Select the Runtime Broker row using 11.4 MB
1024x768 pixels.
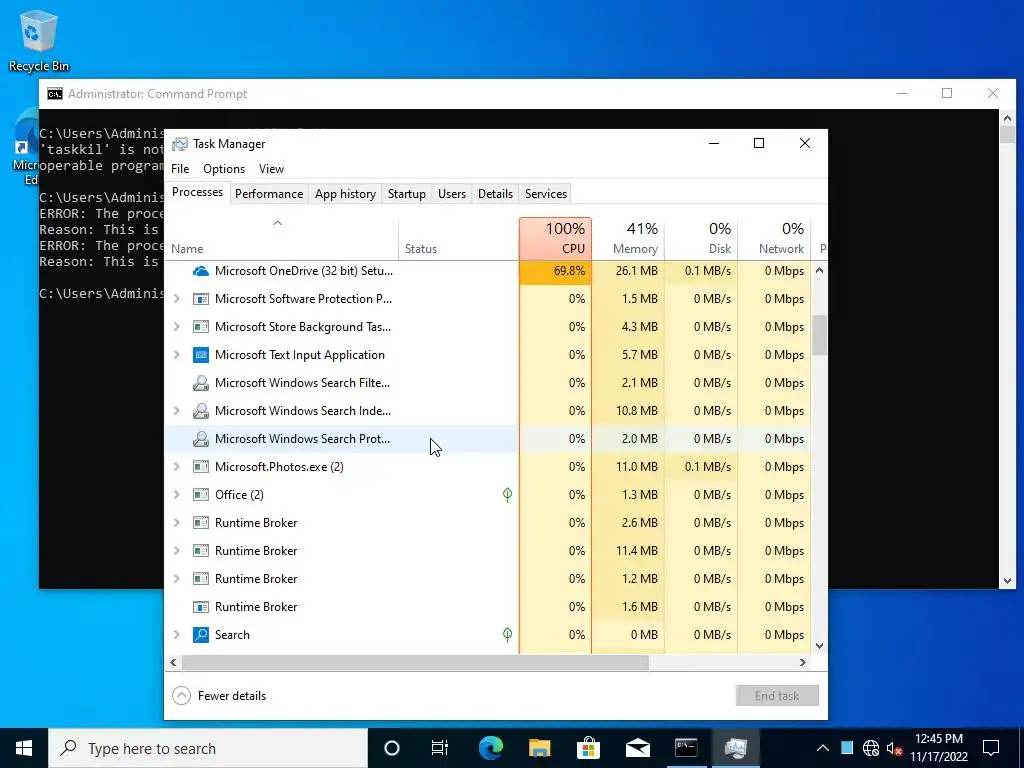(x=487, y=551)
